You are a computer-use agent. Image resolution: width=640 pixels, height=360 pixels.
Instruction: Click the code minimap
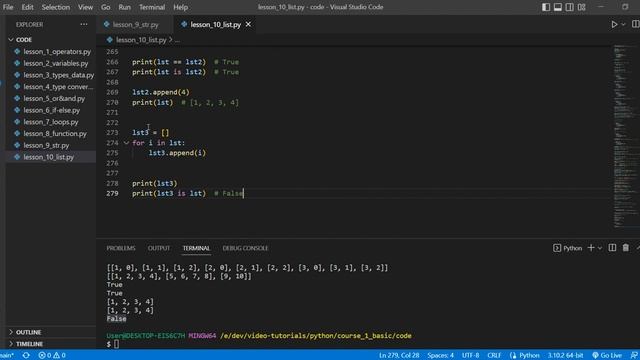[x=624, y=137]
